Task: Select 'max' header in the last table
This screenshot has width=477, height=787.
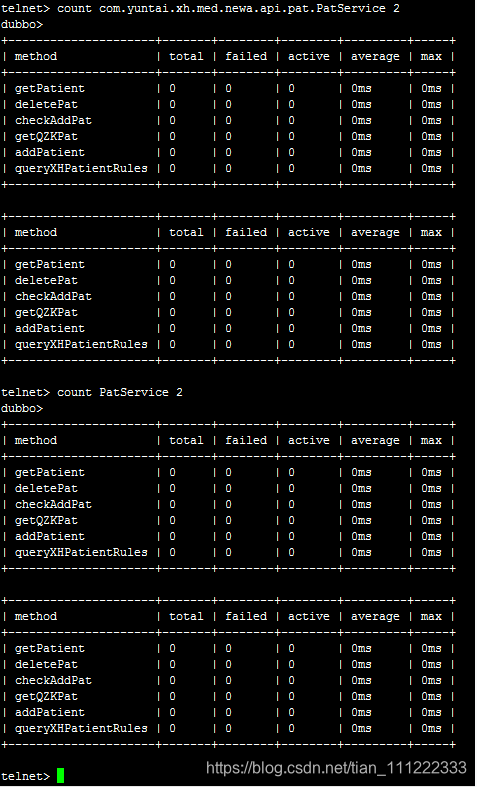Action: [x=431, y=616]
